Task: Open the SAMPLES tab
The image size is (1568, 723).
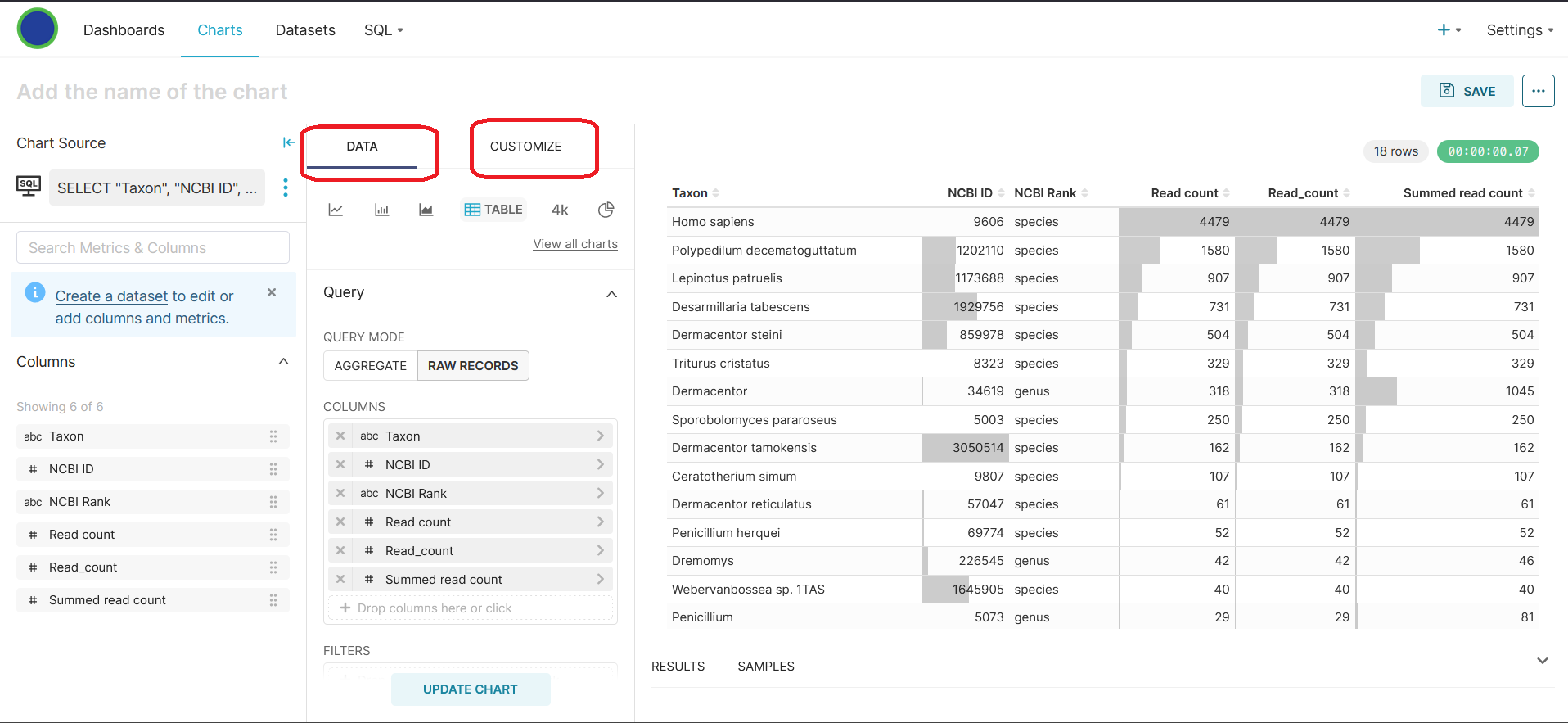Action: click(x=766, y=667)
